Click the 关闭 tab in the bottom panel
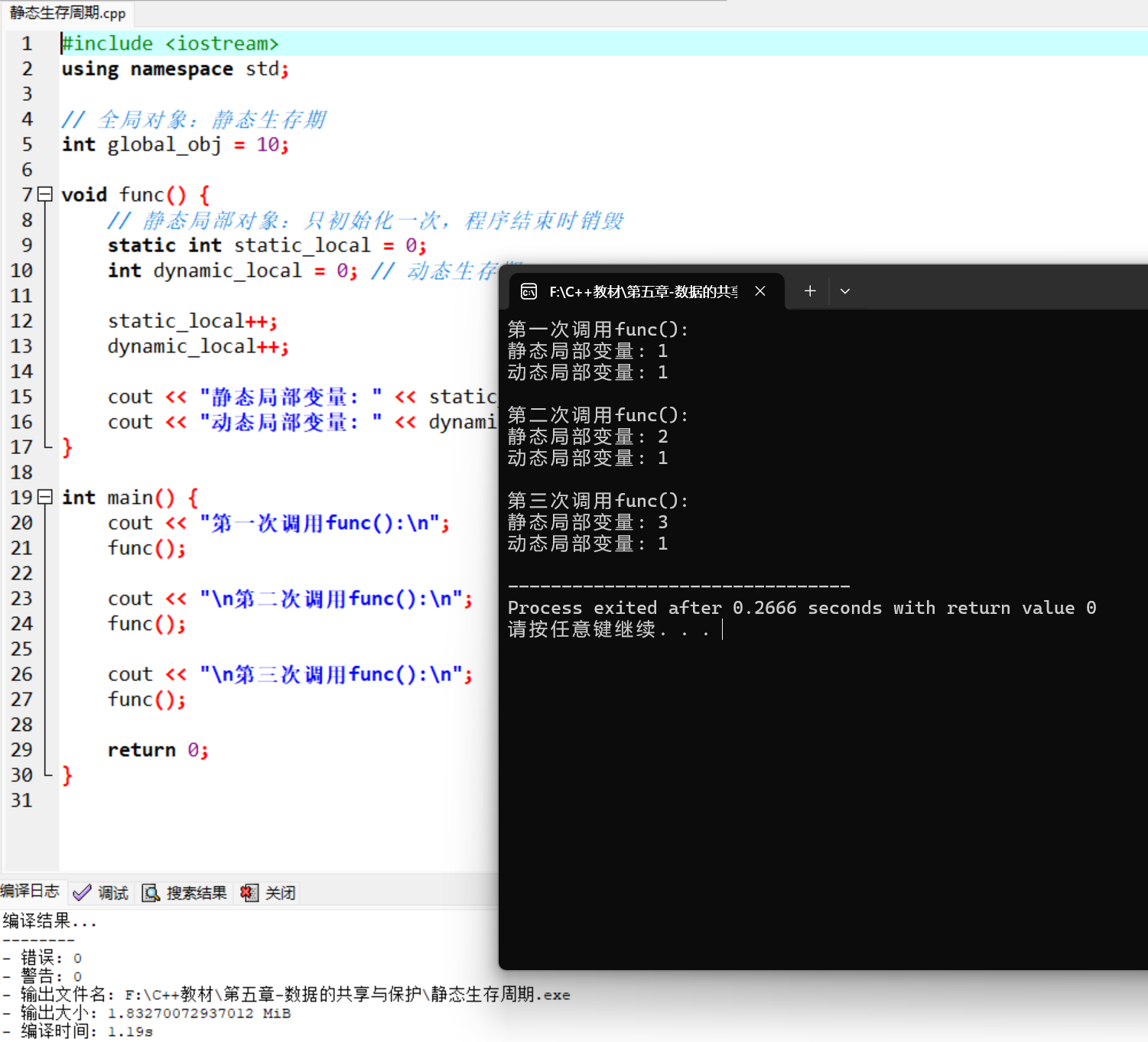The width and height of the screenshot is (1148, 1042). (268, 892)
